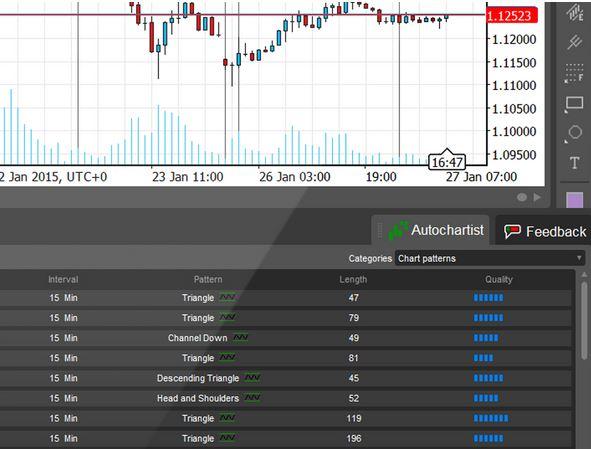Sort by the Length column header
591x449 pixels.
click(353, 279)
